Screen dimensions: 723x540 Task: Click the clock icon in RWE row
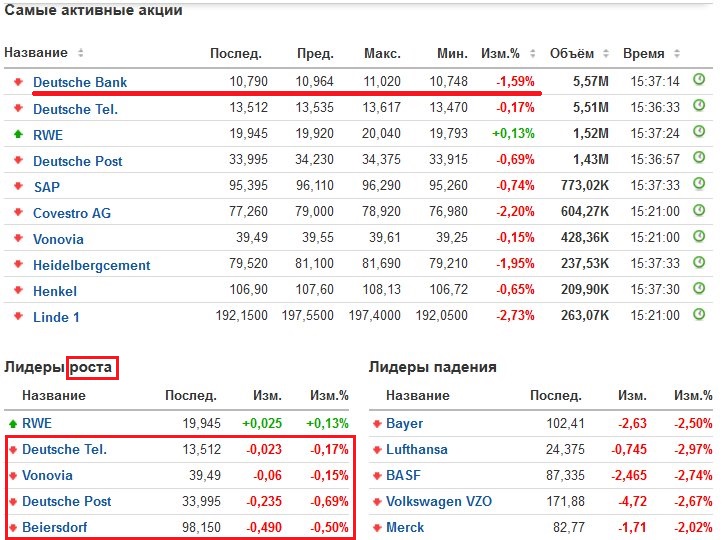click(699, 133)
